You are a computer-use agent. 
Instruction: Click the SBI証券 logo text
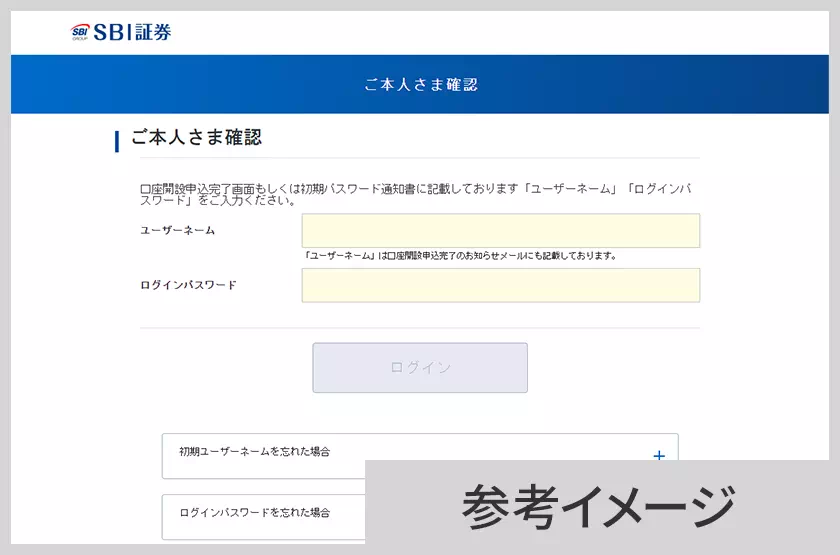133,32
